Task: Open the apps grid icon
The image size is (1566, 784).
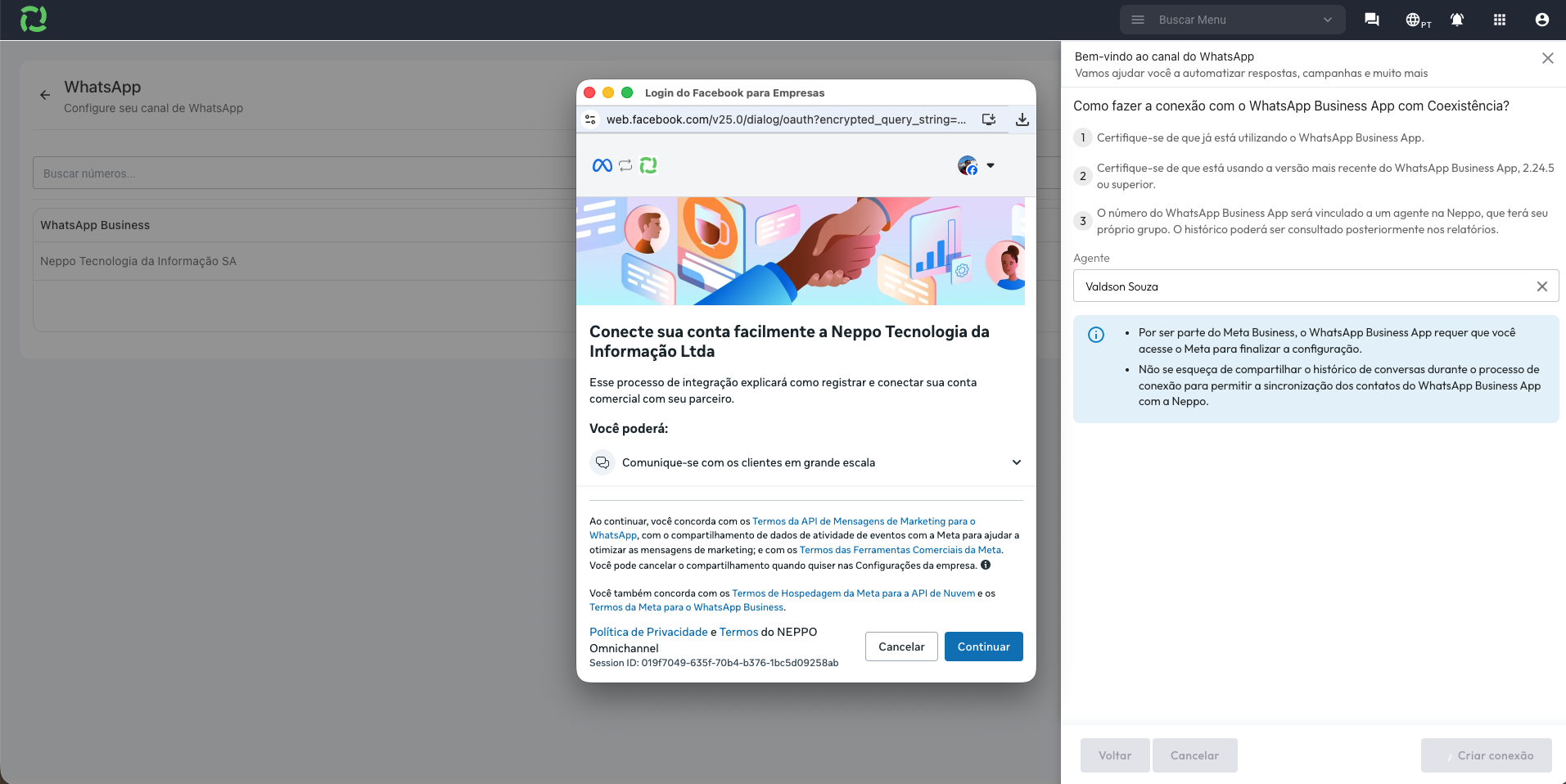Action: coord(1500,20)
